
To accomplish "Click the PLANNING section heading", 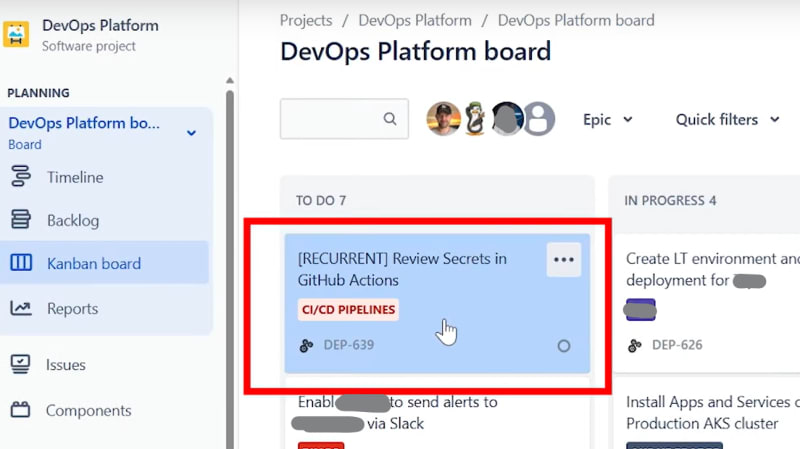I will pos(38,93).
